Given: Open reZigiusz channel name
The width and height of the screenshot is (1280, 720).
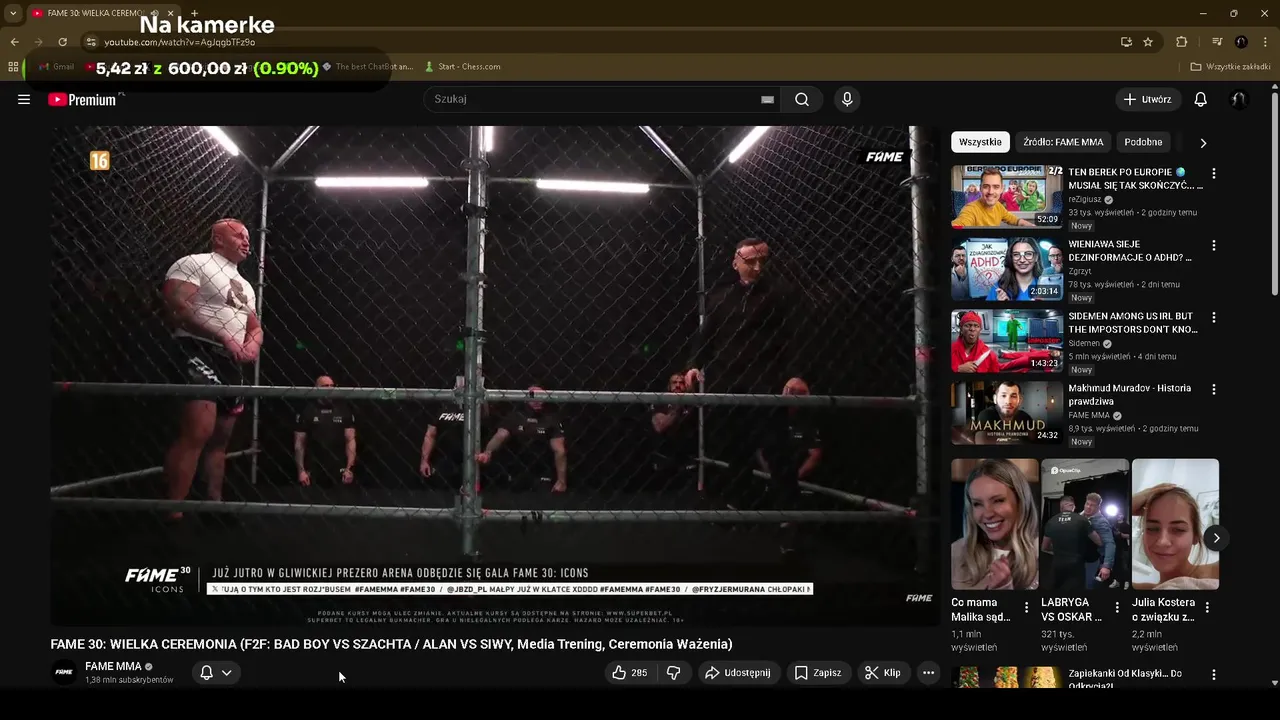Looking at the screenshot, I should pyautogui.click(x=1084, y=199).
